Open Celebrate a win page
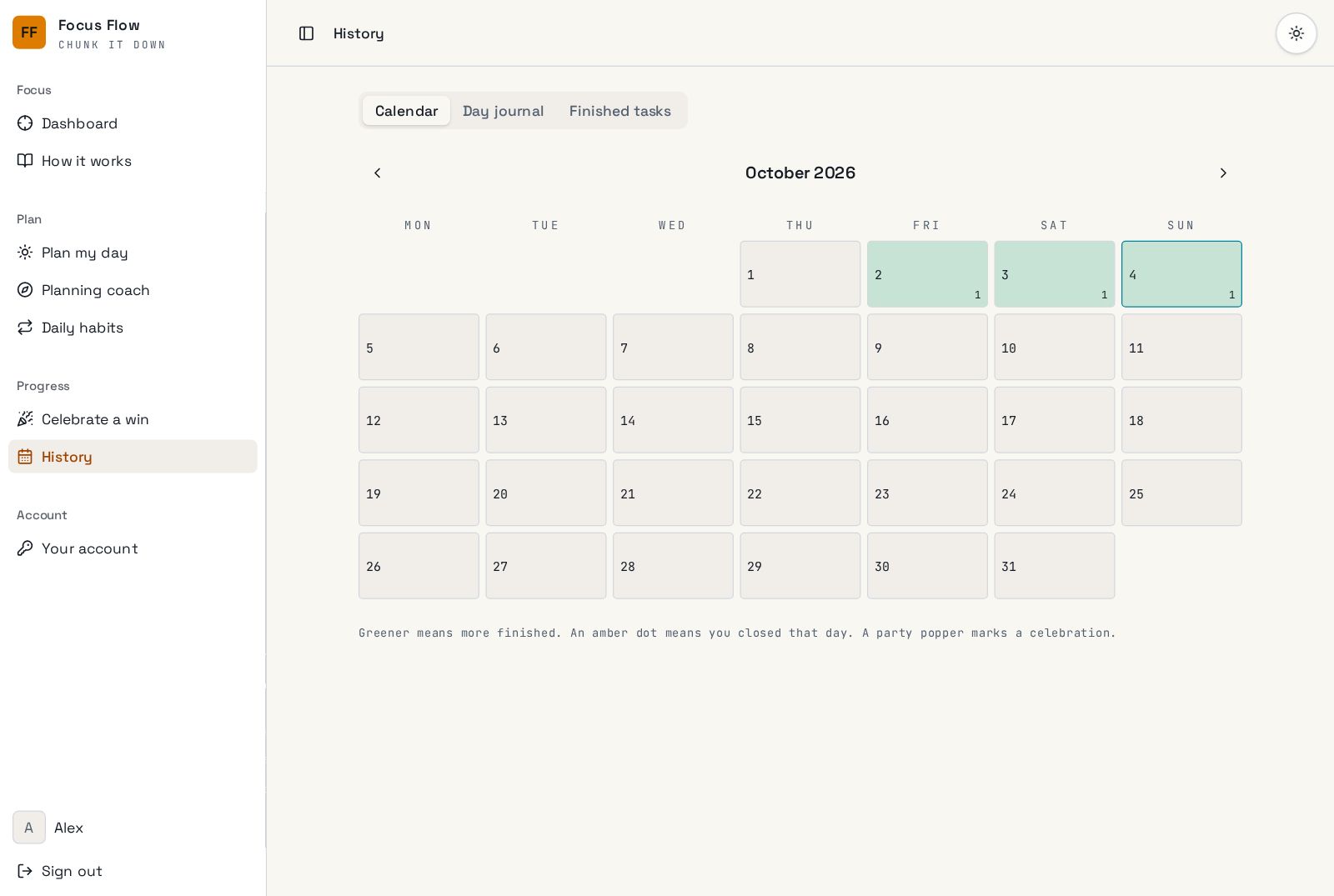The image size is (1334, 896). 133,419
